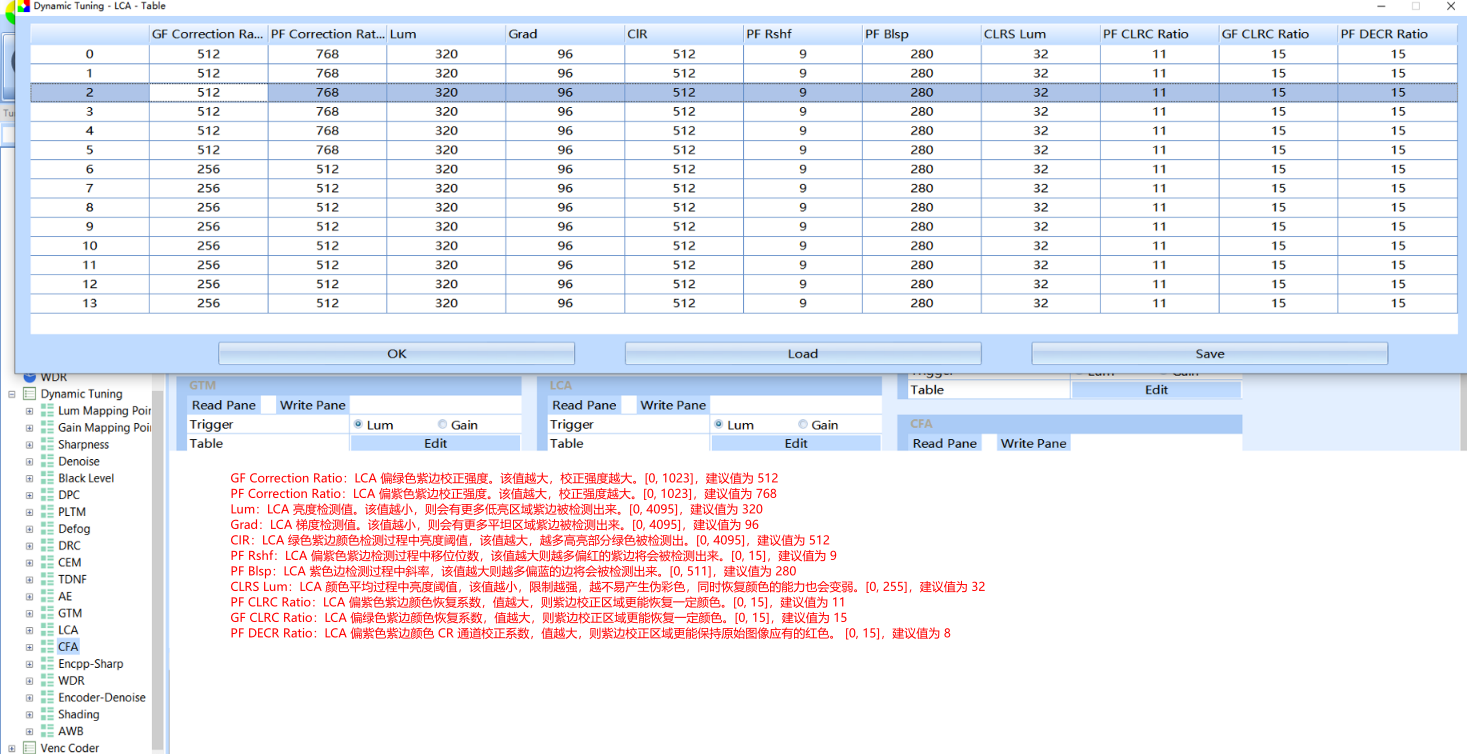Screen dimensions: 1467x754
Task: Click the Save button in the table dialog
Action: tap(1209, 353)
